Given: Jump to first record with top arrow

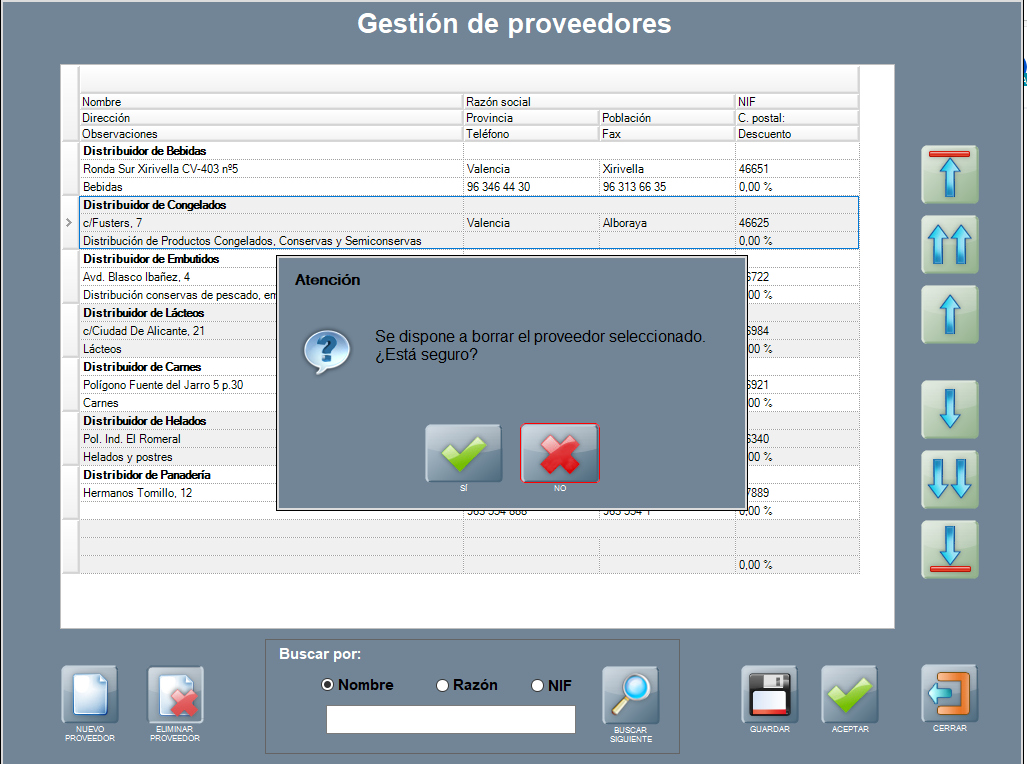Looking at the screenshot, I should pos(949,175).
